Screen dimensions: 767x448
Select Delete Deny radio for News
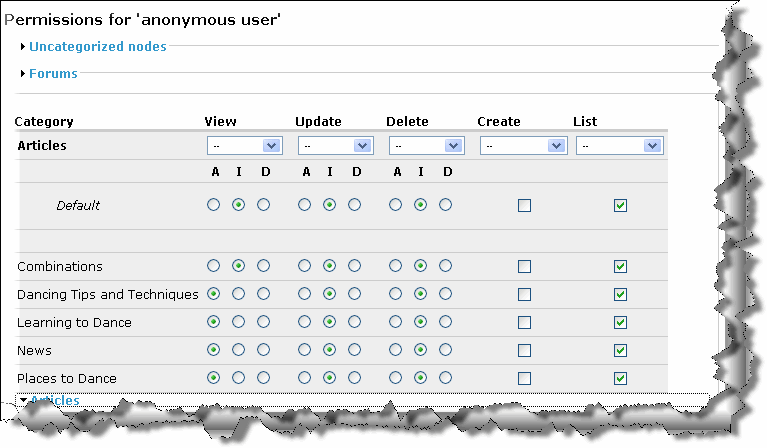tap(445, 350)
